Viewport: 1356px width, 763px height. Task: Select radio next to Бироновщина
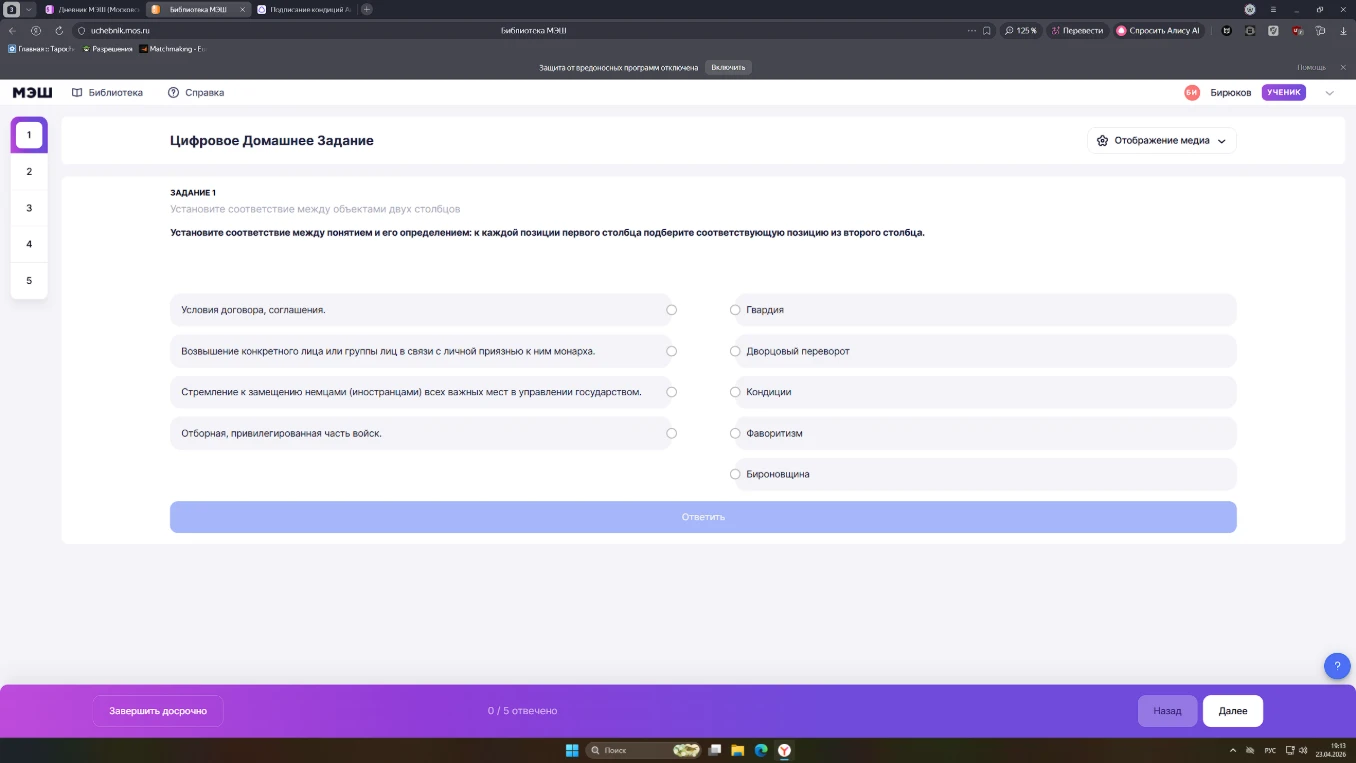[735, 474]
